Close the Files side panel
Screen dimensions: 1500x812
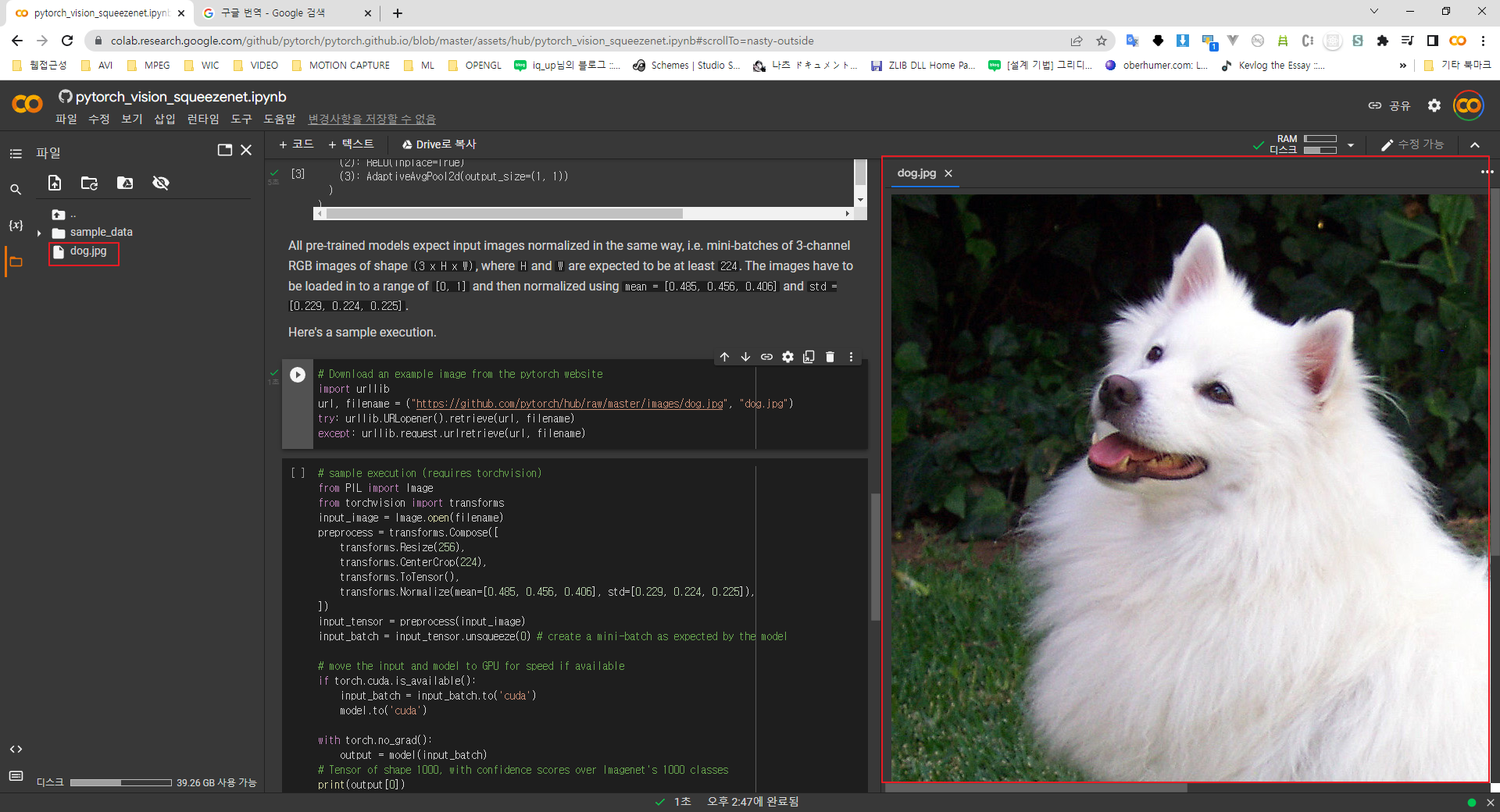click(x=246, y=150)
